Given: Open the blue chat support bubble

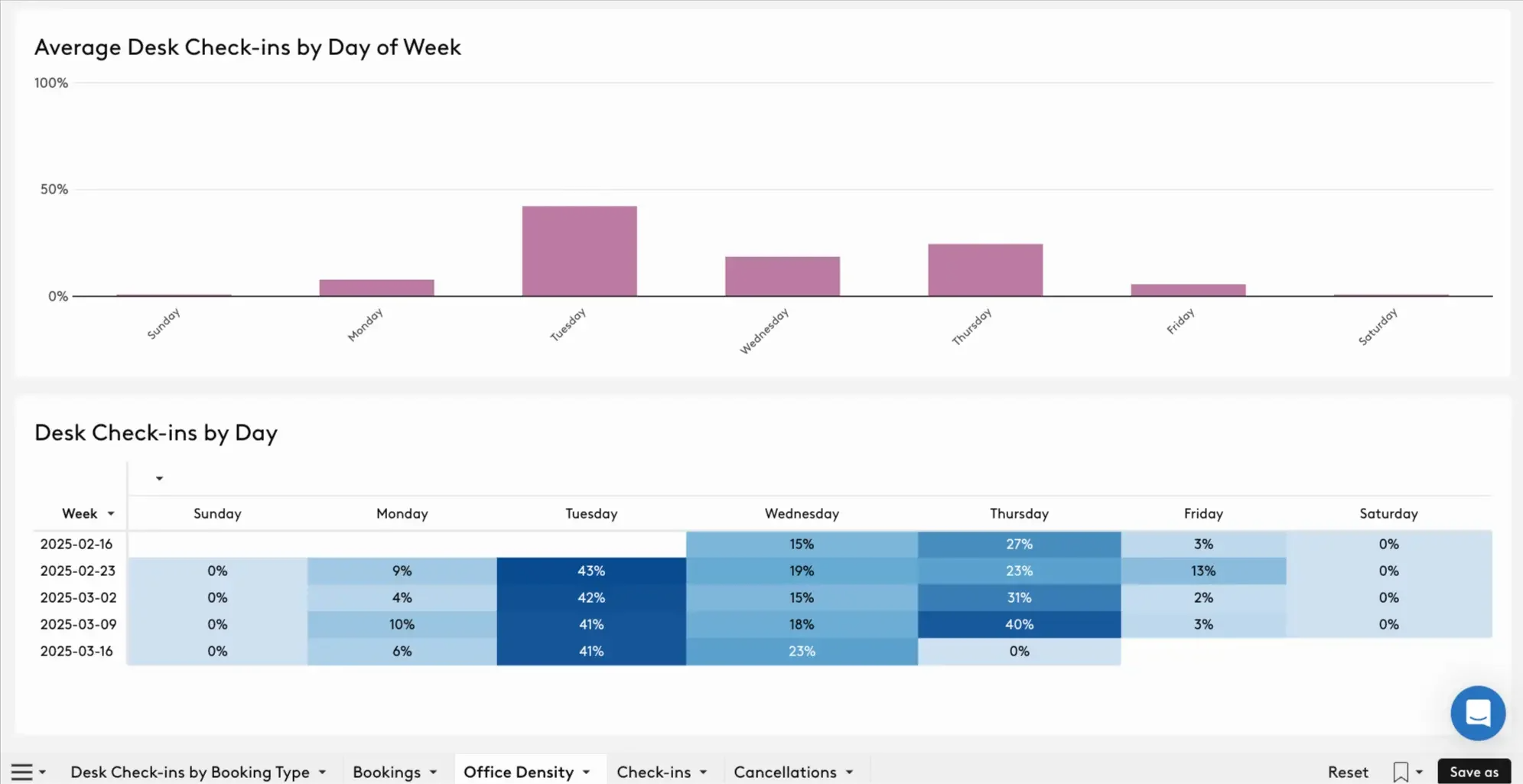Looking at the screenshot, I should point(1477,713).
